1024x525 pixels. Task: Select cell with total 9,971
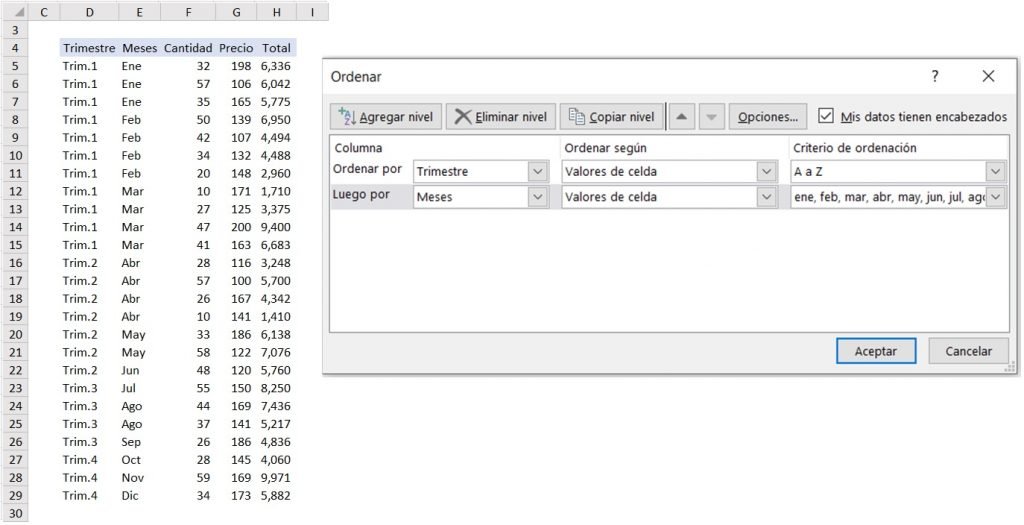(276, 478)
